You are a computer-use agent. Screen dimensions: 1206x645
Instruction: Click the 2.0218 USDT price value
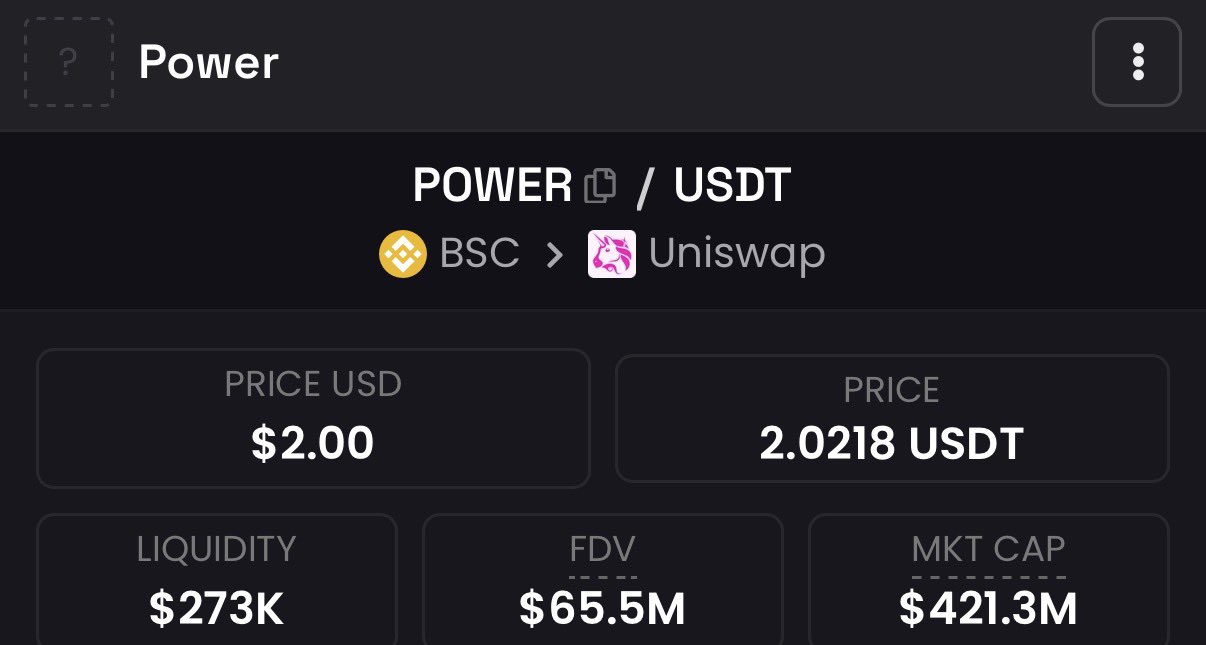891,443
